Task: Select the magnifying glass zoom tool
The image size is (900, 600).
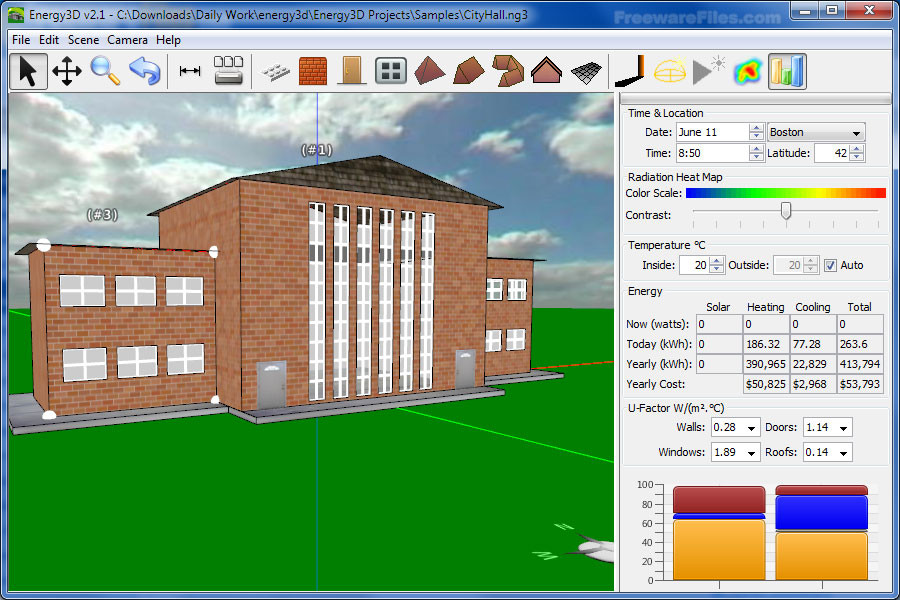Action: coord(105,72)
